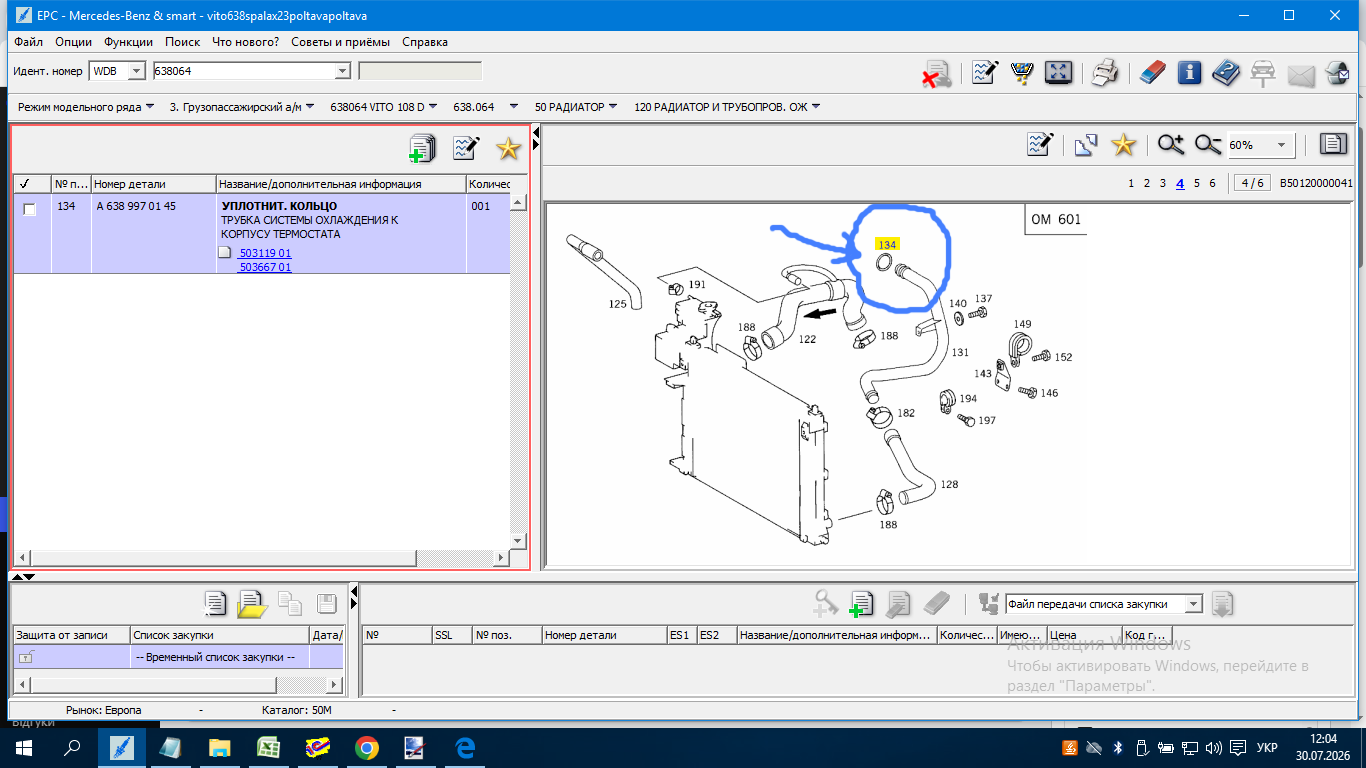The image size is (1366, 768).
Task: Open the WDB identifier dropdown
Action: (137, 71)
